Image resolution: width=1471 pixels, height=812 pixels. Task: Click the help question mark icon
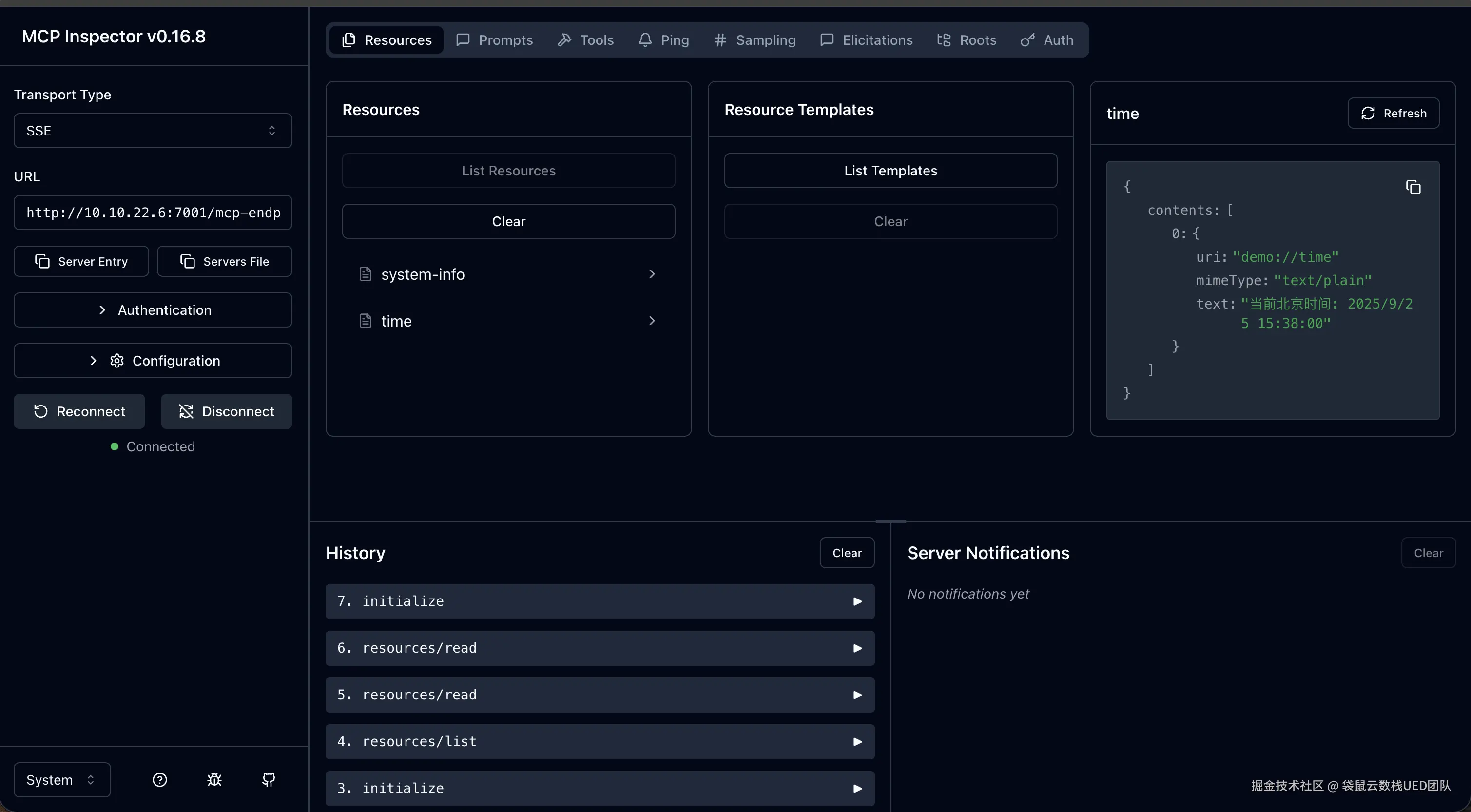click(x=160, y=779)
